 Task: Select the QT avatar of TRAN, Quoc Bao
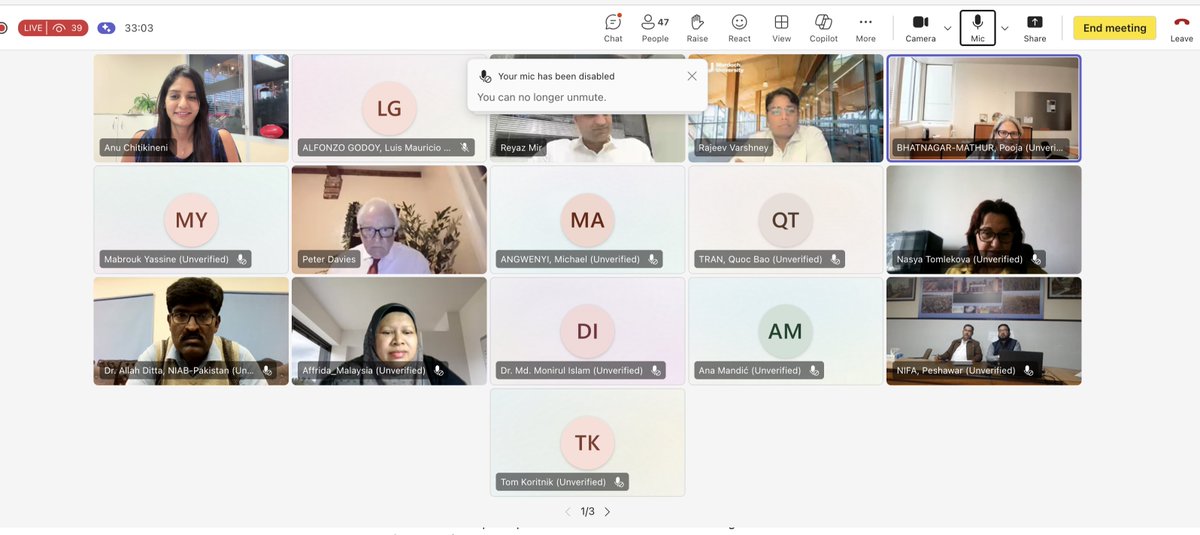785,219
